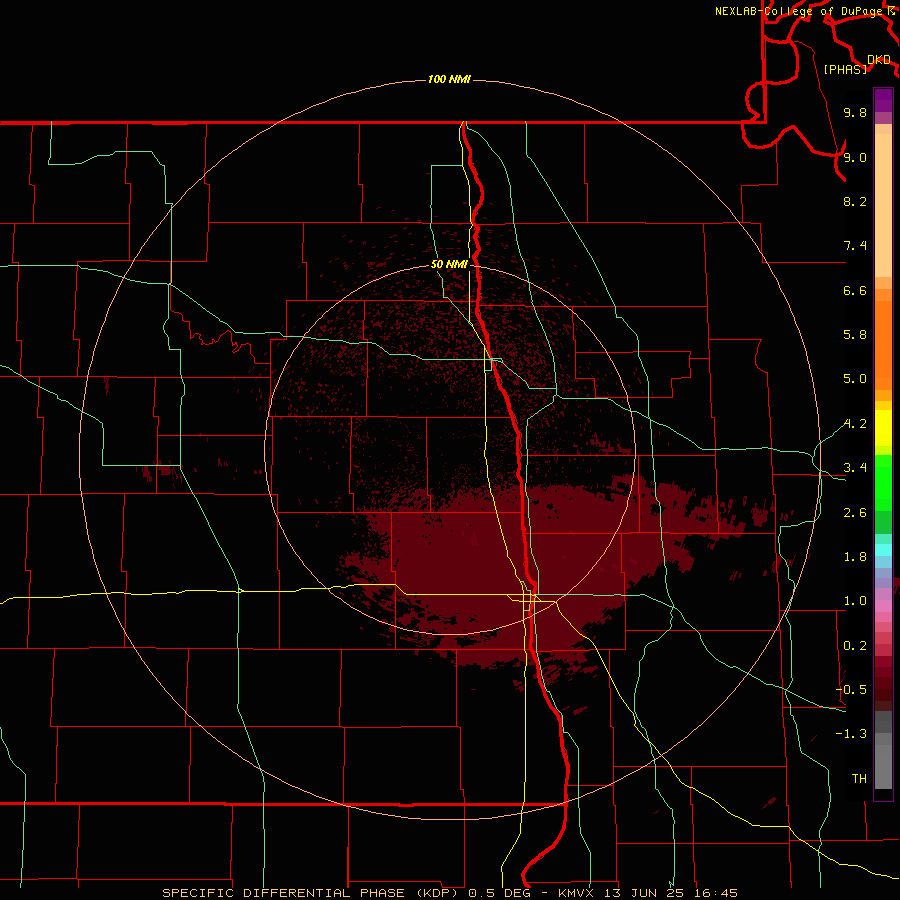Click the 50 NMI range ring label
900x900 pixels.
(x=449, y=265)
